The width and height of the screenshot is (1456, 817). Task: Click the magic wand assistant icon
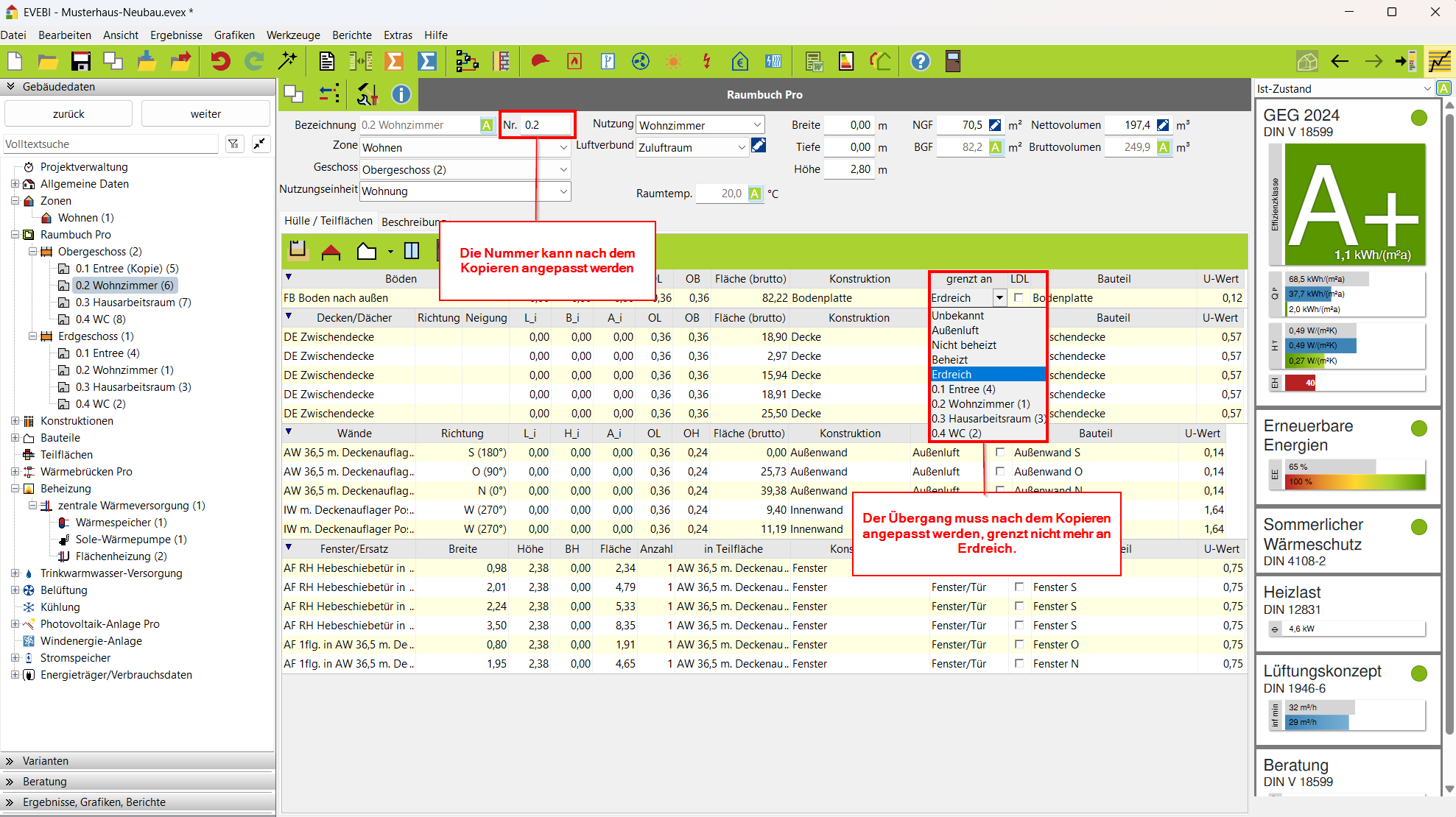[288, 61]
